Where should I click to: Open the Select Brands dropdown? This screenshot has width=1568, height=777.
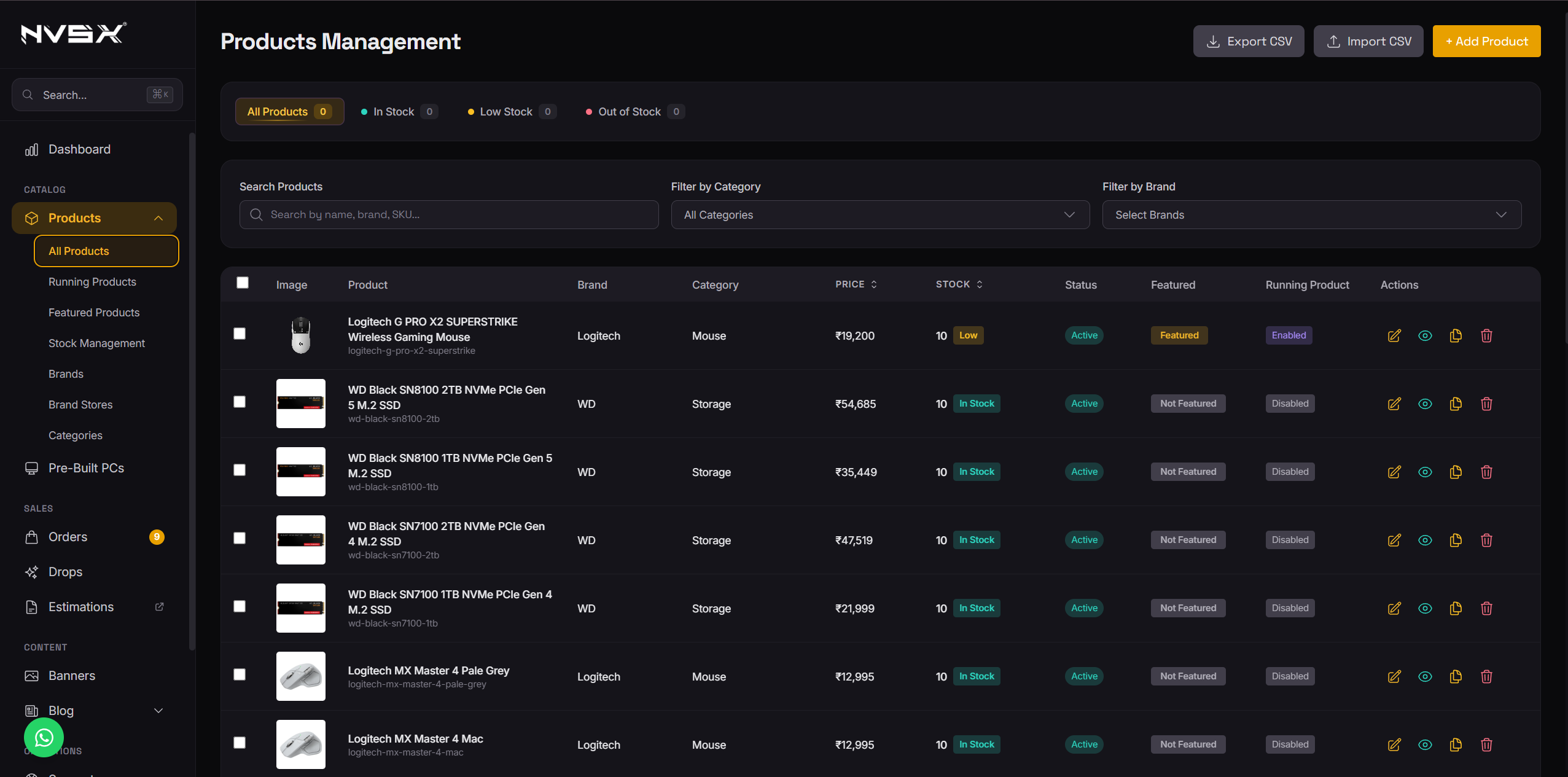1311,214
